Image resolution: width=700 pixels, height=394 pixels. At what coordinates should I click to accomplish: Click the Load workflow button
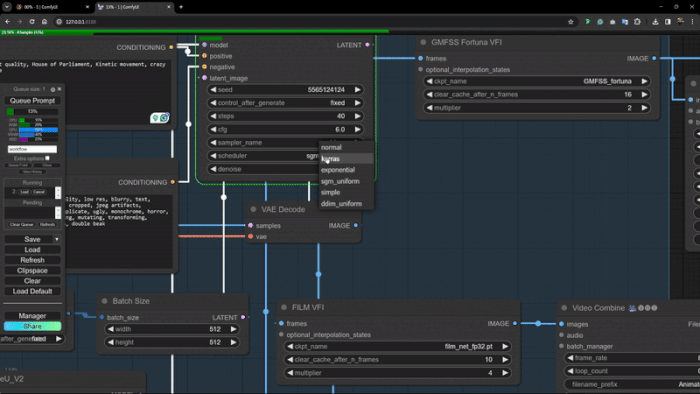click(x=32, y=250)
